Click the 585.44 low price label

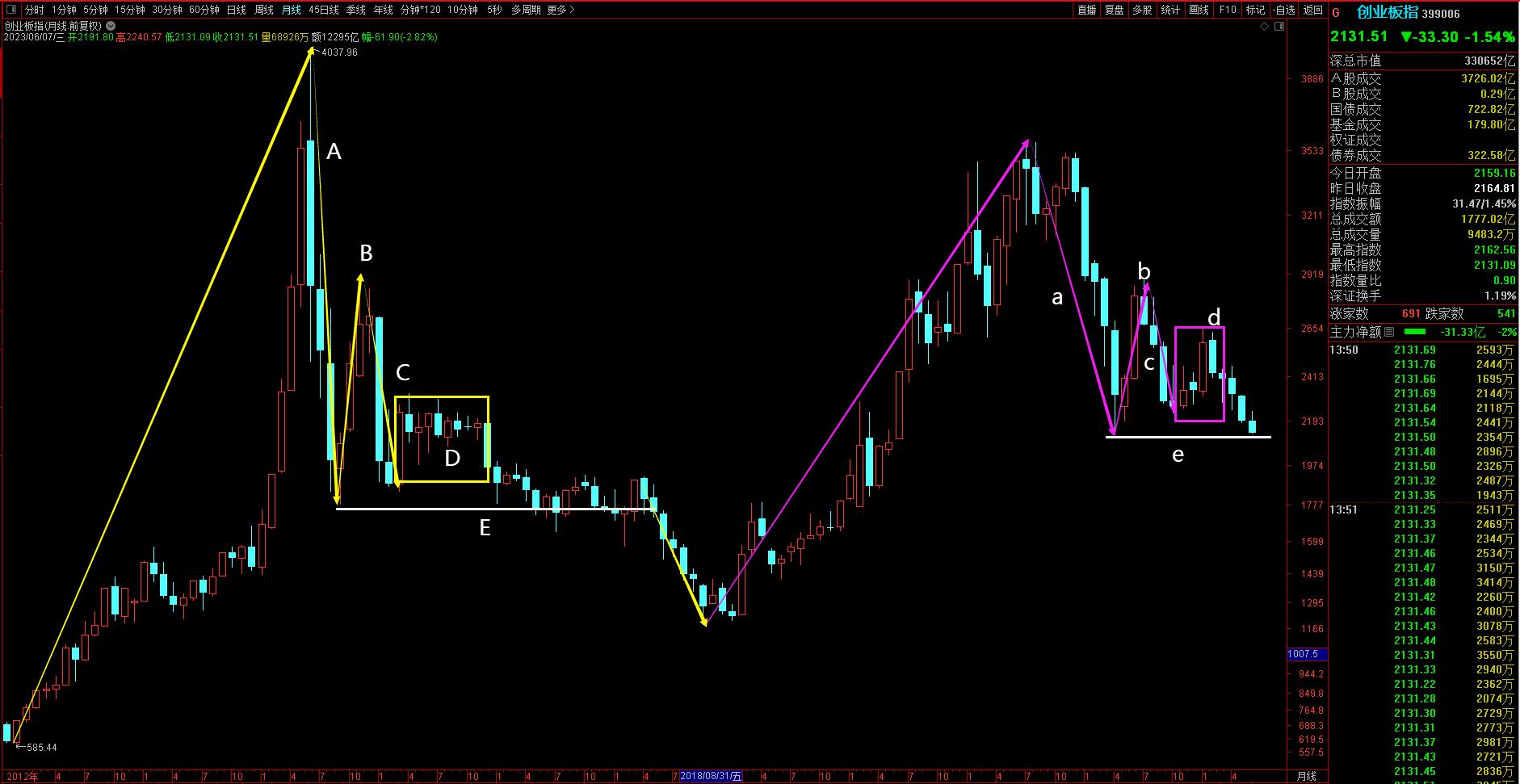[40, 747]
